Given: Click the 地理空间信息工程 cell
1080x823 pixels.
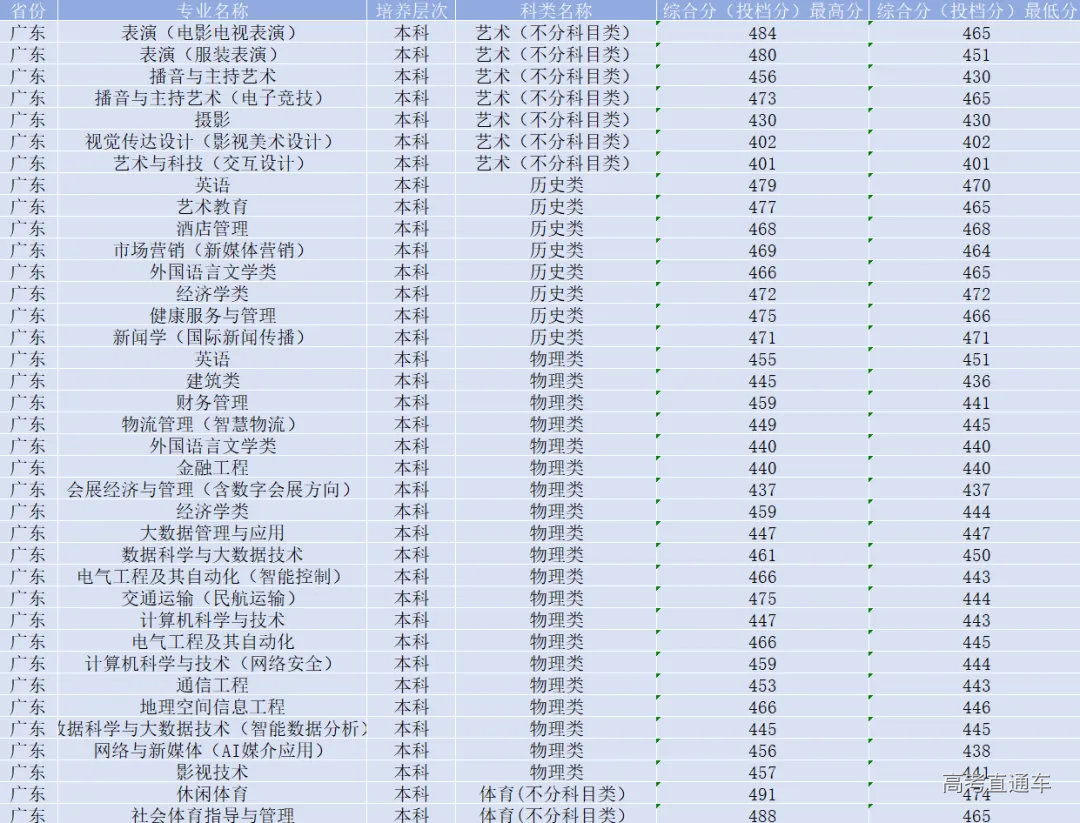Looking at the screenshot, I should pos(212,707).
